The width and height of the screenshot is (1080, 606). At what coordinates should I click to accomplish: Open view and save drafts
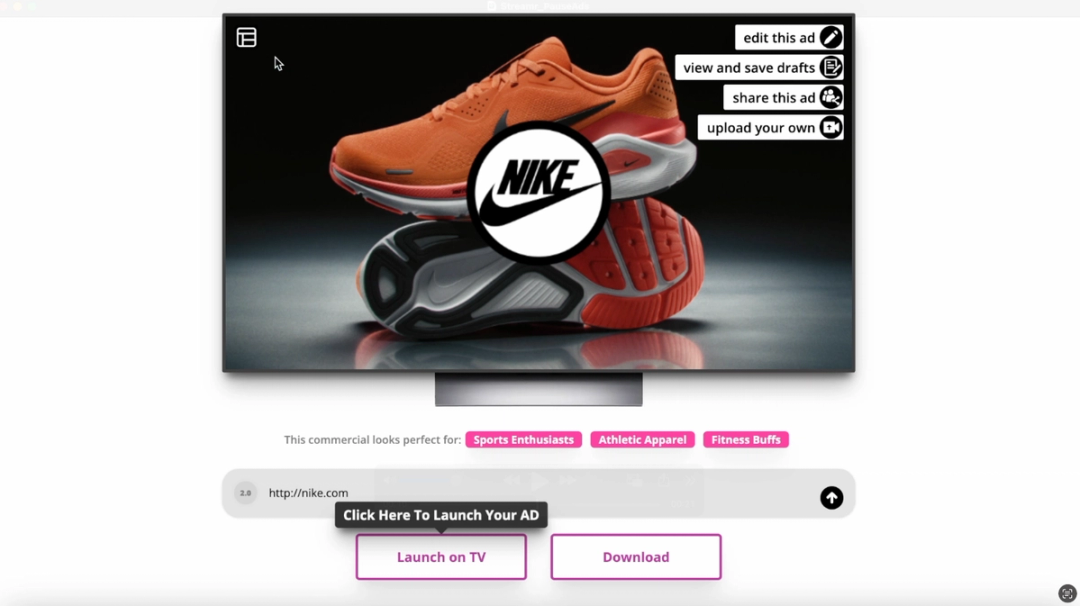tap(749, 67)
